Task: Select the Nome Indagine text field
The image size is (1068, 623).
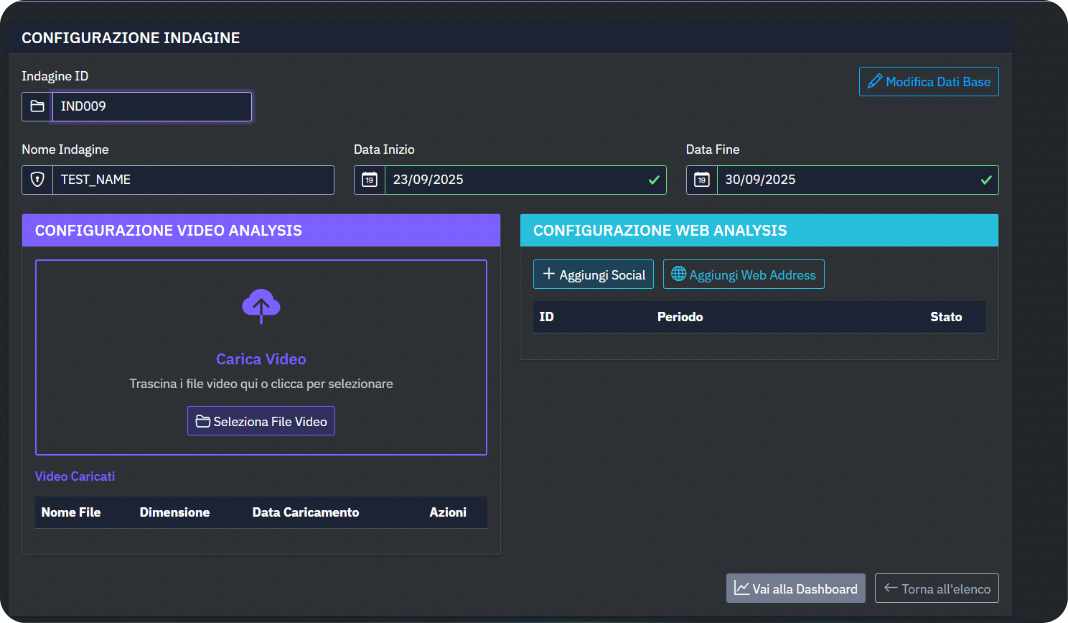Action: (x=192, y=180)
